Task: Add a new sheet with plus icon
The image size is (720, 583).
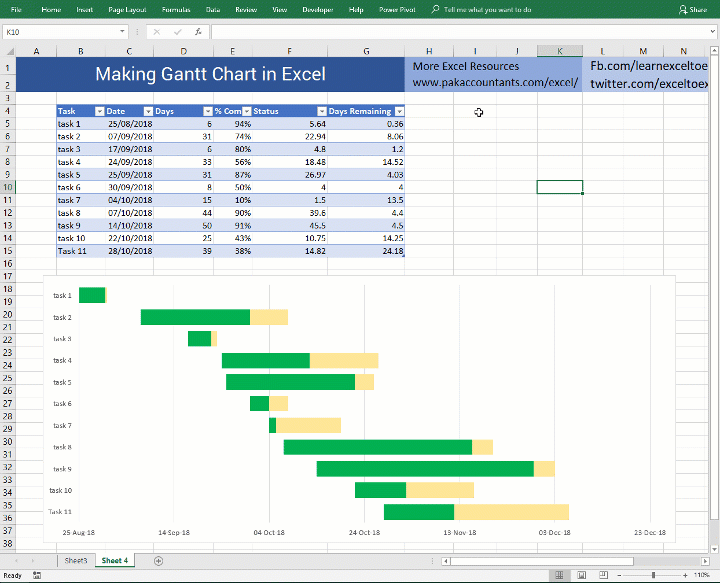Action: [x=158, y=561]
